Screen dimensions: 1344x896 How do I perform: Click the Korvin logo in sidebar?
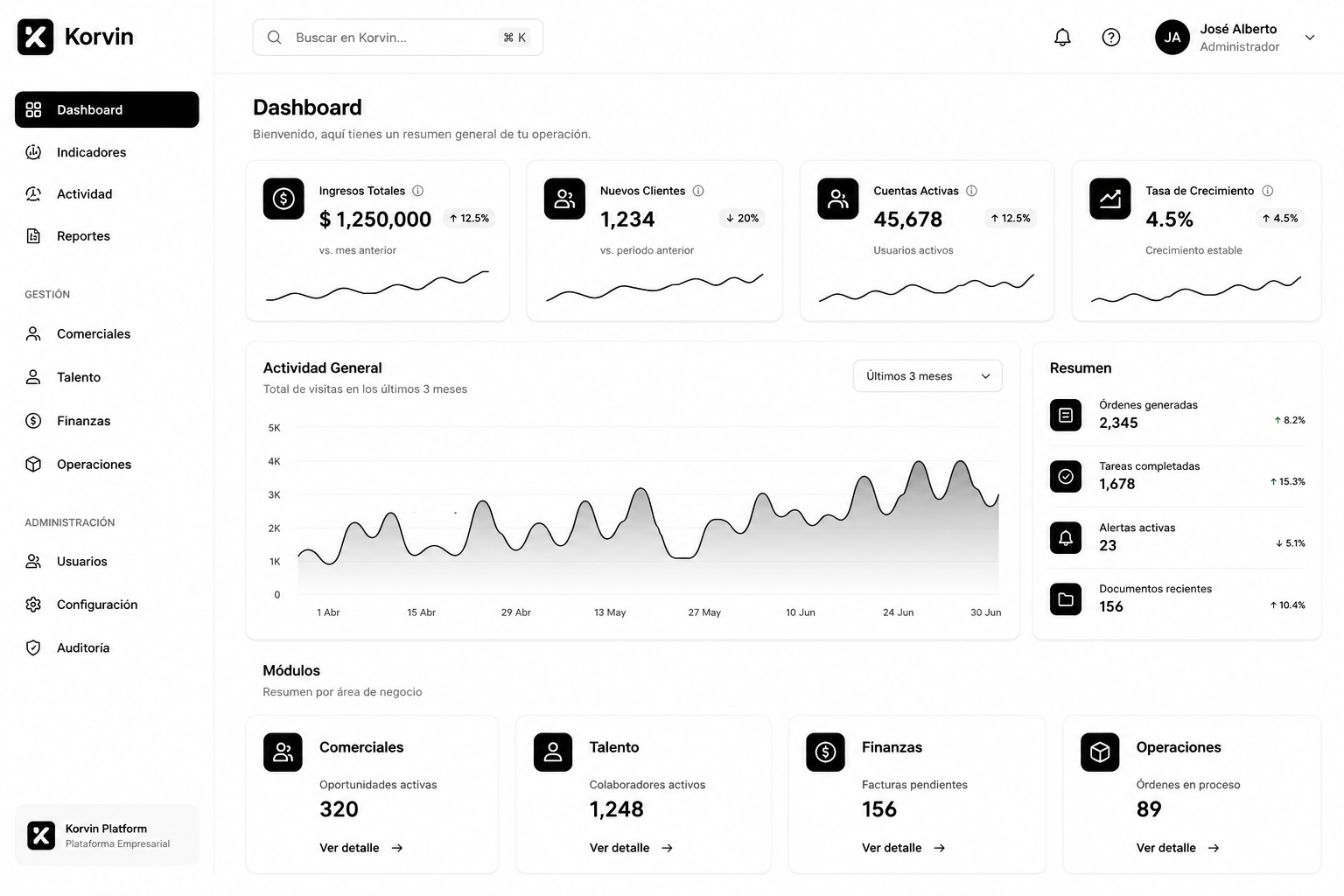click(x=76, y=37)
